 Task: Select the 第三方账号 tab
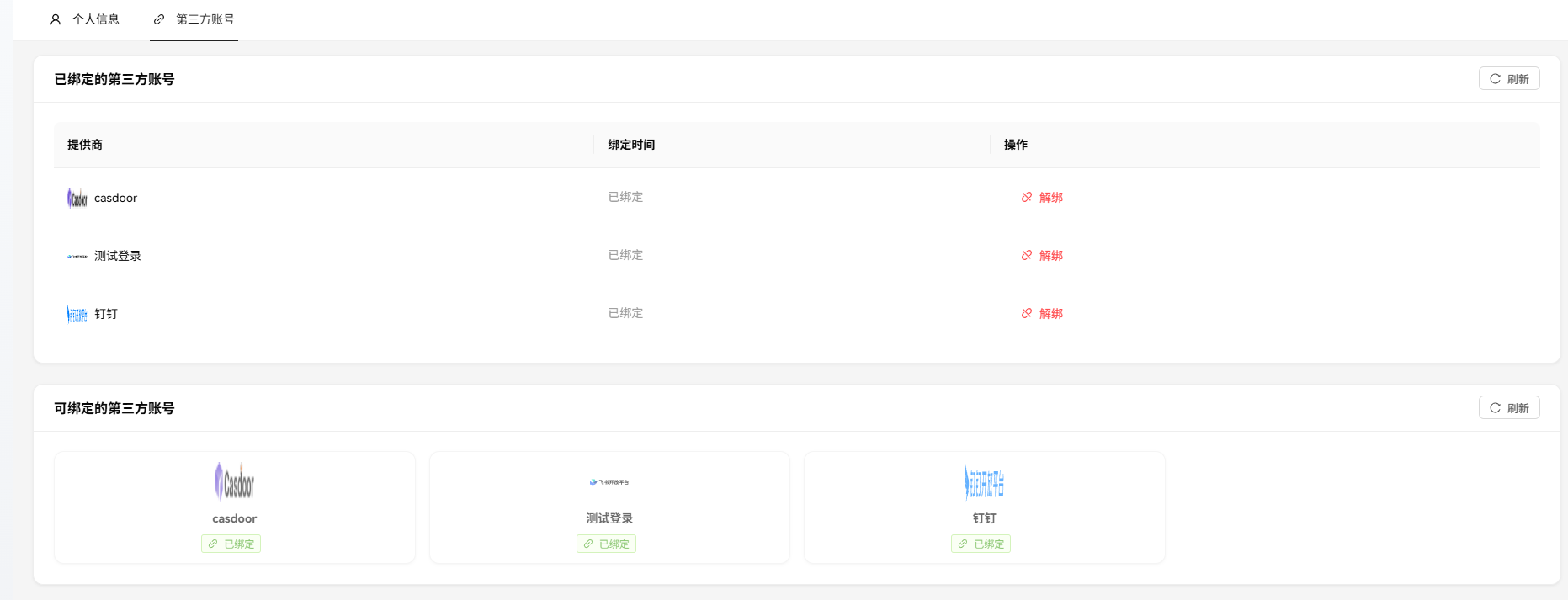click(194, 19)
